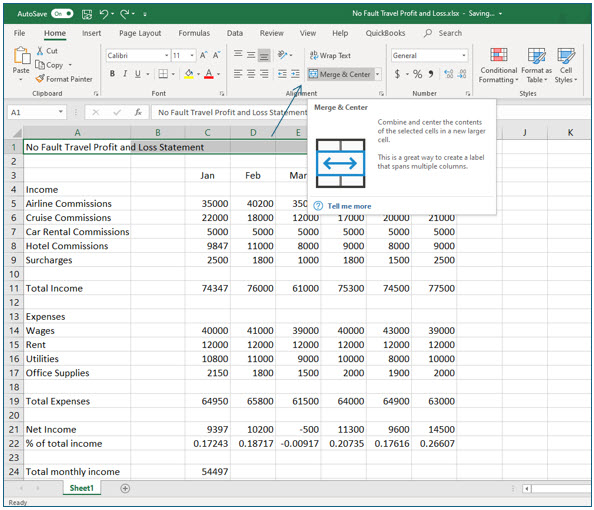Image resolution: width=594 pixels, height=510 pixels.
Task: Toggle Underline formatting
Action: coord(138,74)
